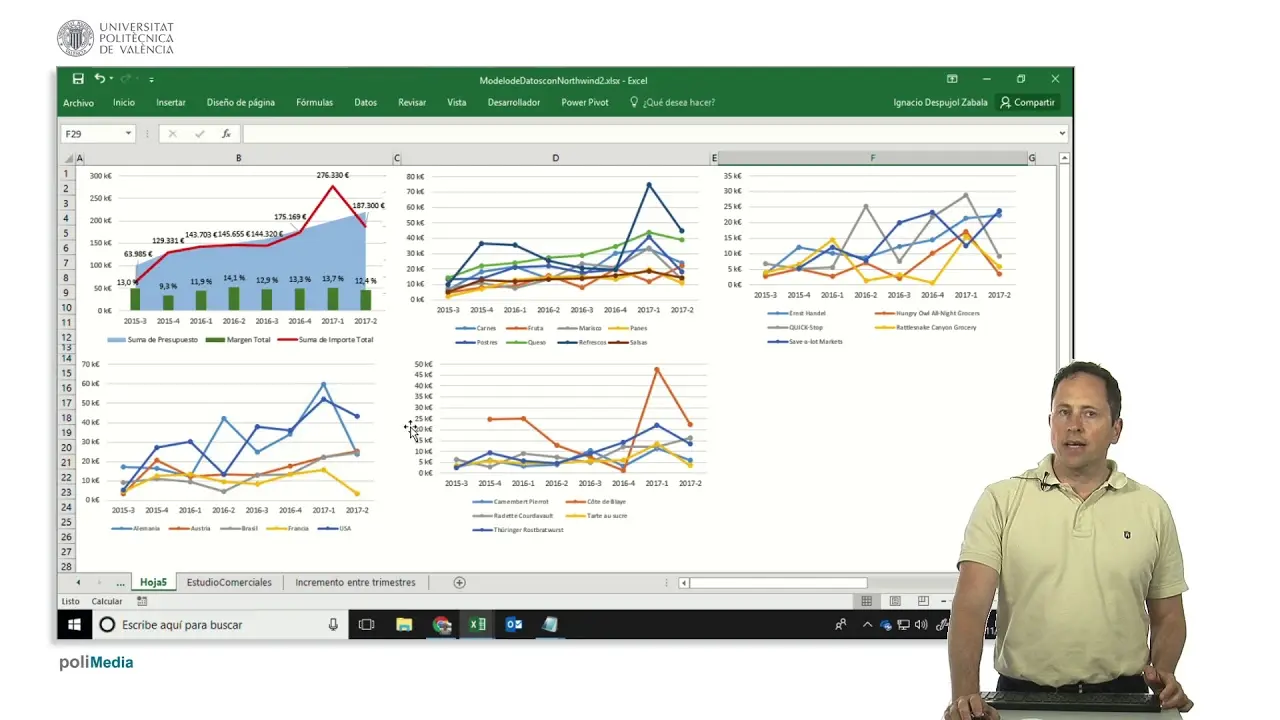
Task: Open Excel from the Windows taskbar
Action: click(477, 625)
